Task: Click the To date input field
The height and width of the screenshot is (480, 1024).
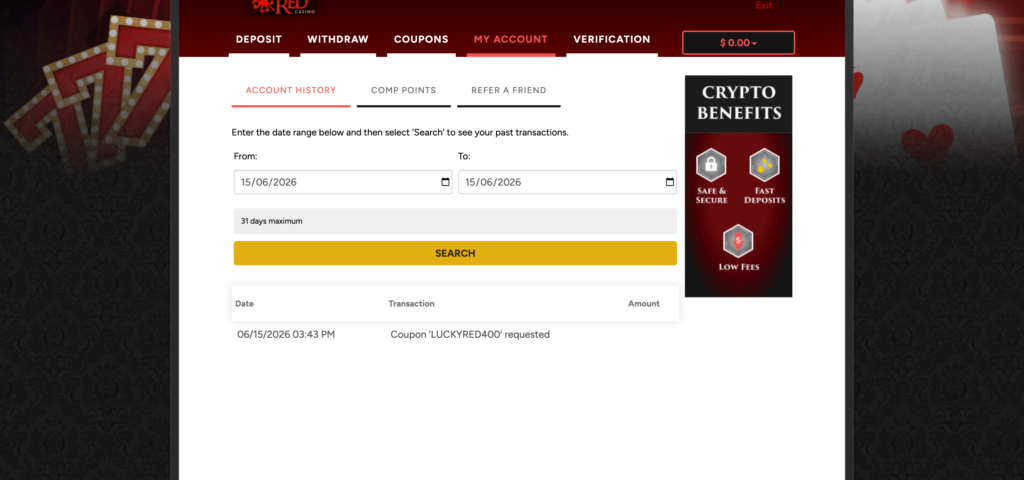Action: [568, 182]
